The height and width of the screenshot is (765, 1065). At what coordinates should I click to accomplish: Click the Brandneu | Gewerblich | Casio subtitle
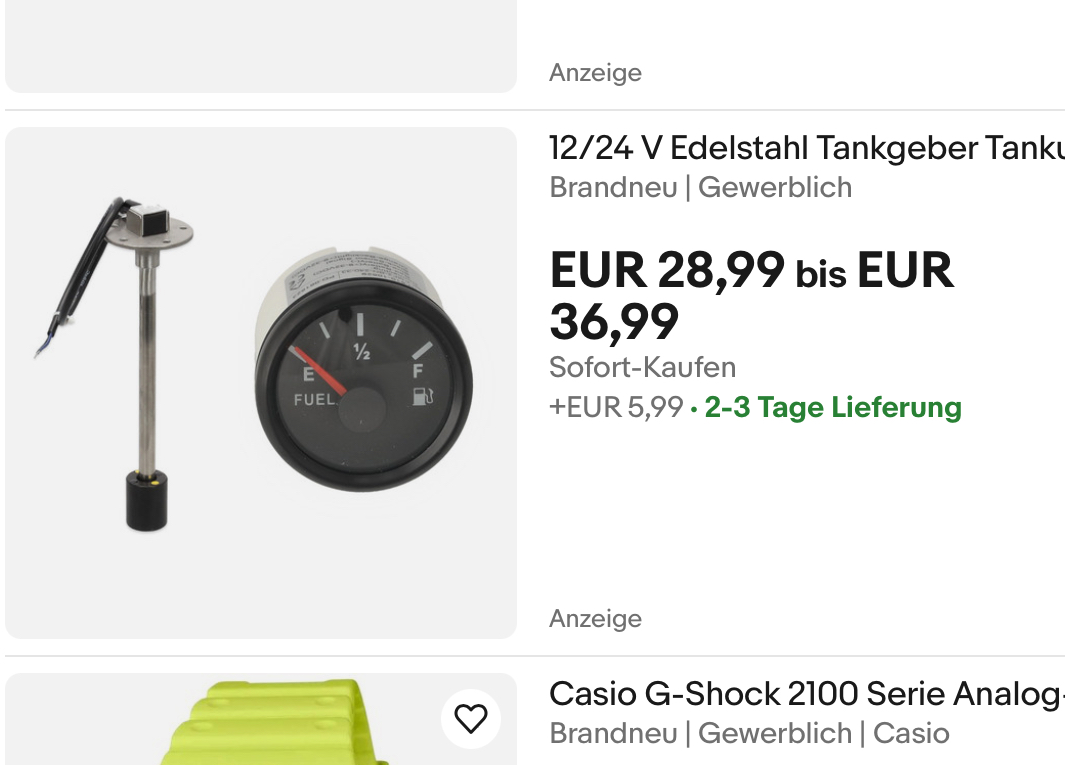[x=749, y=733]
